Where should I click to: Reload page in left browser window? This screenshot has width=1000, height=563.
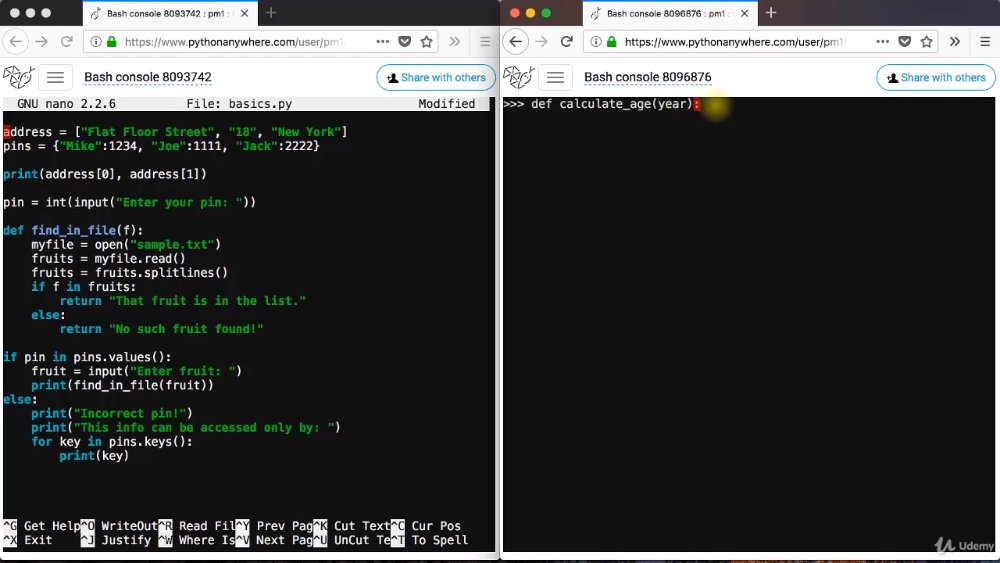pos(66,41)
